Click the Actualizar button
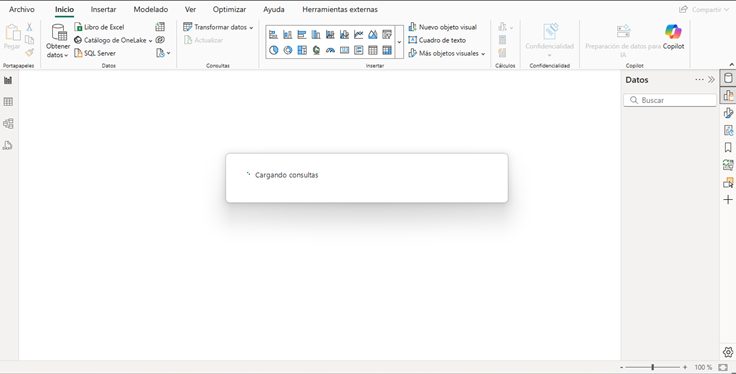The height and width of the screenshot is (374, 736). pyautogui.click(x=203, y=40)
